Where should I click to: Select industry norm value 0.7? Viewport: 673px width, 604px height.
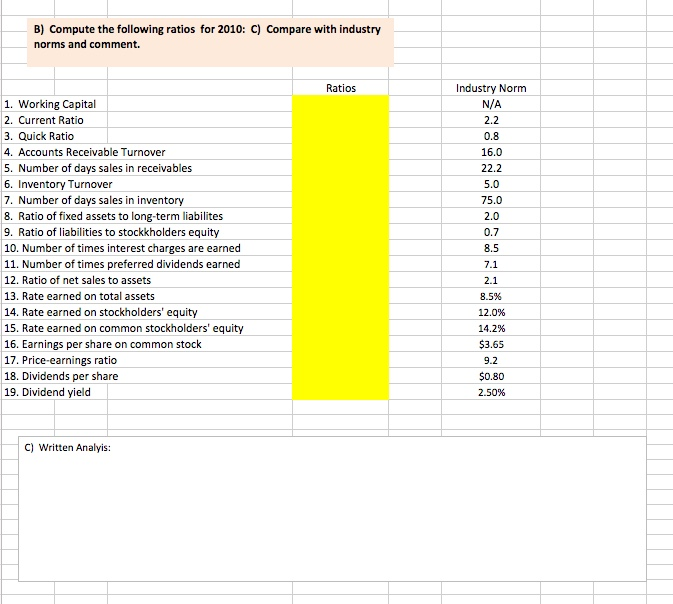491,232
